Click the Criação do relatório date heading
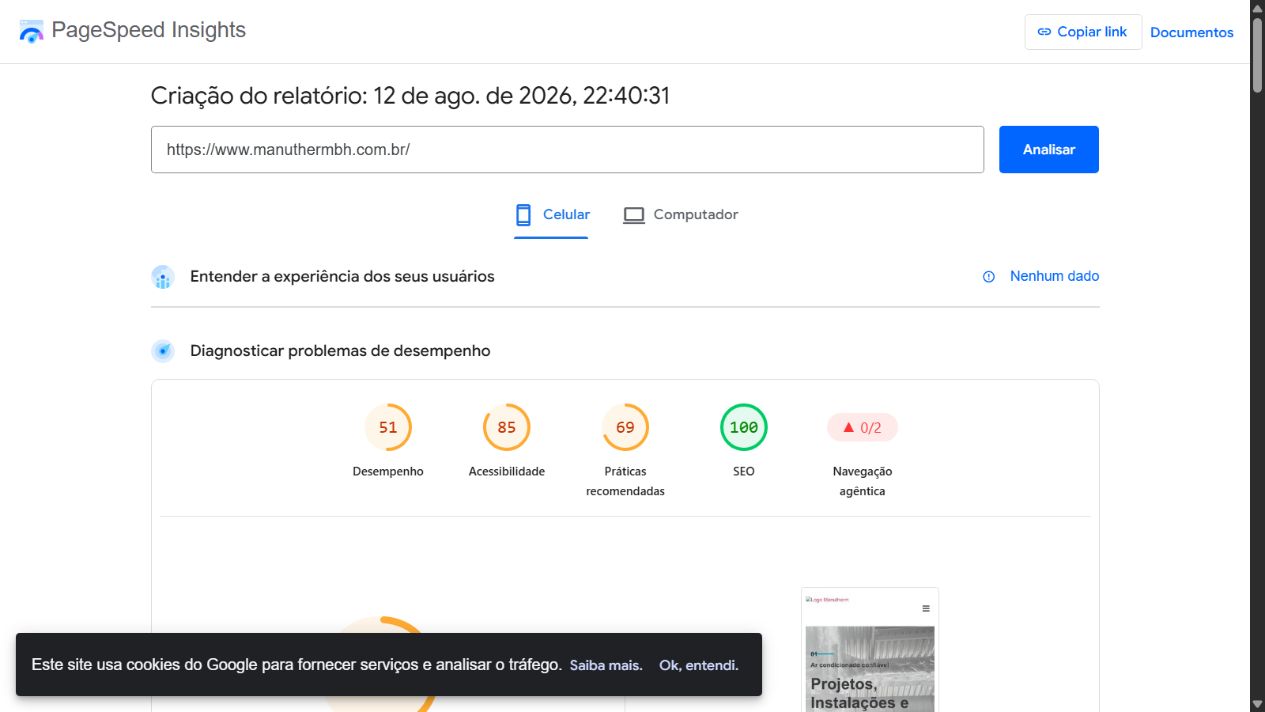Screen dimensions: 1265x712 410,96
